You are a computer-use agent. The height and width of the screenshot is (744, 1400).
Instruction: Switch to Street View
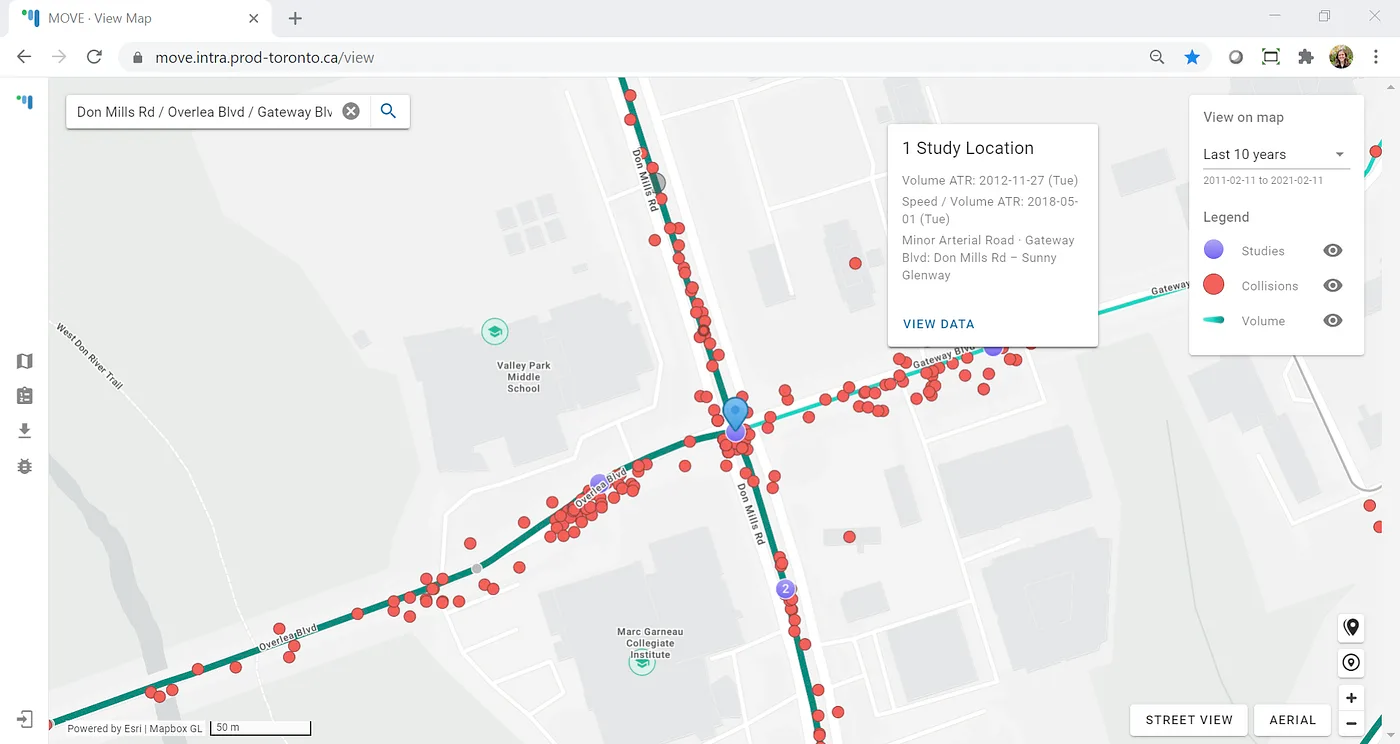tap(1189, 719)
